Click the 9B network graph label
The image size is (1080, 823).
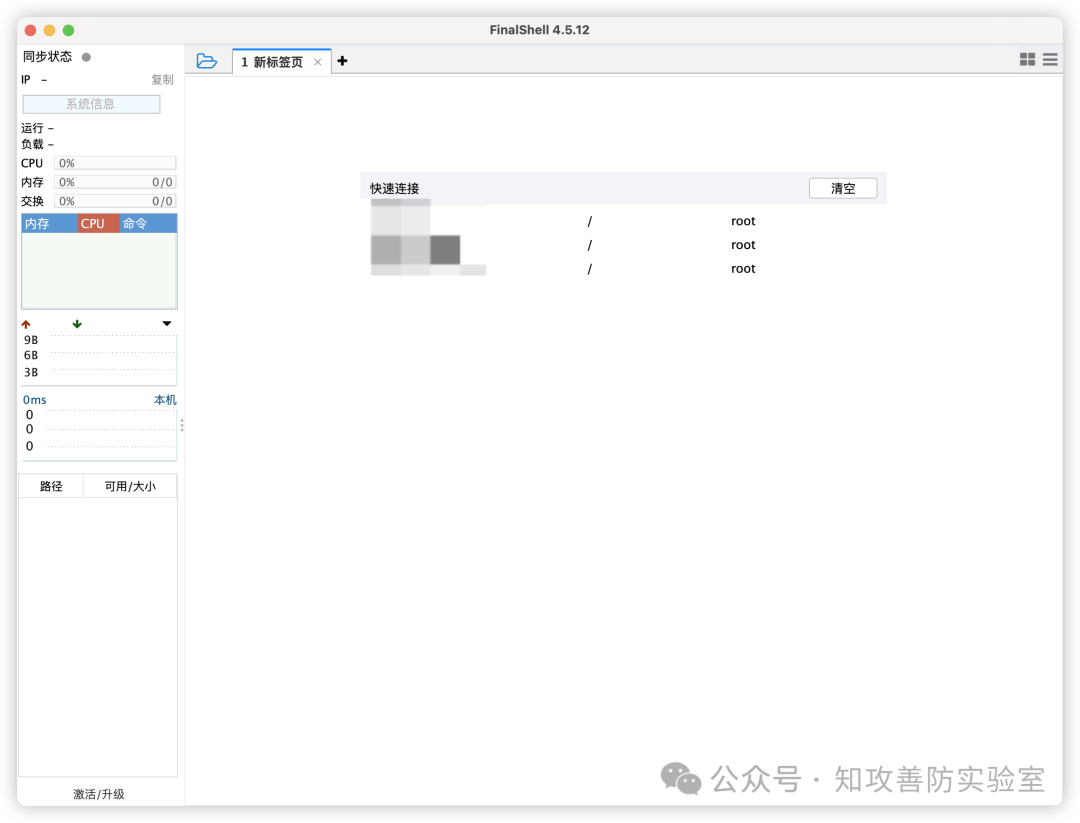click(31, 340)
